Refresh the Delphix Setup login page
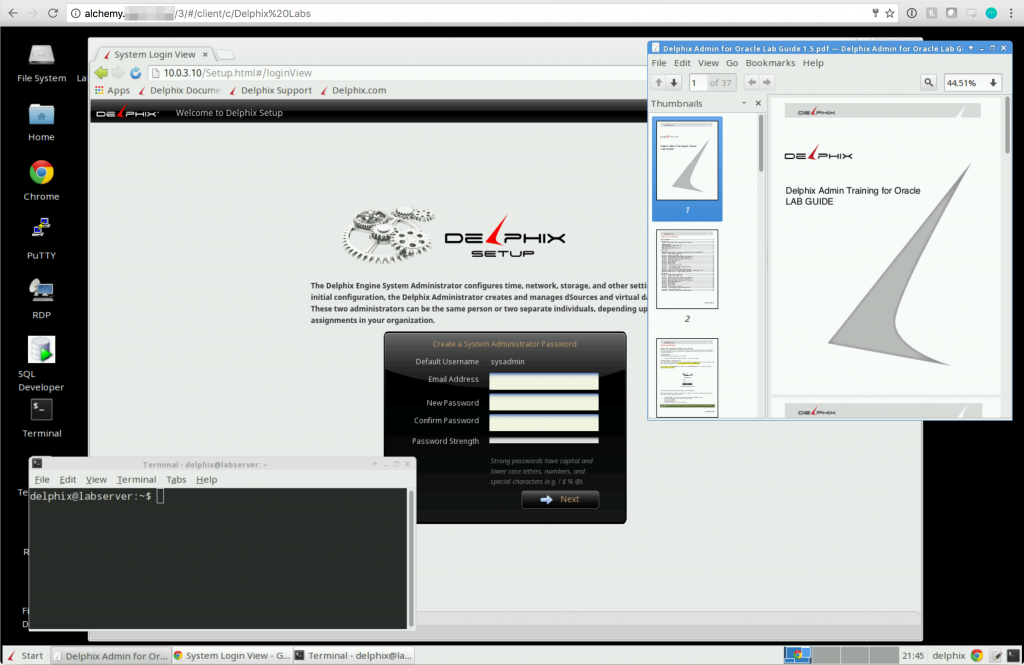 click(x=135, y=73)
